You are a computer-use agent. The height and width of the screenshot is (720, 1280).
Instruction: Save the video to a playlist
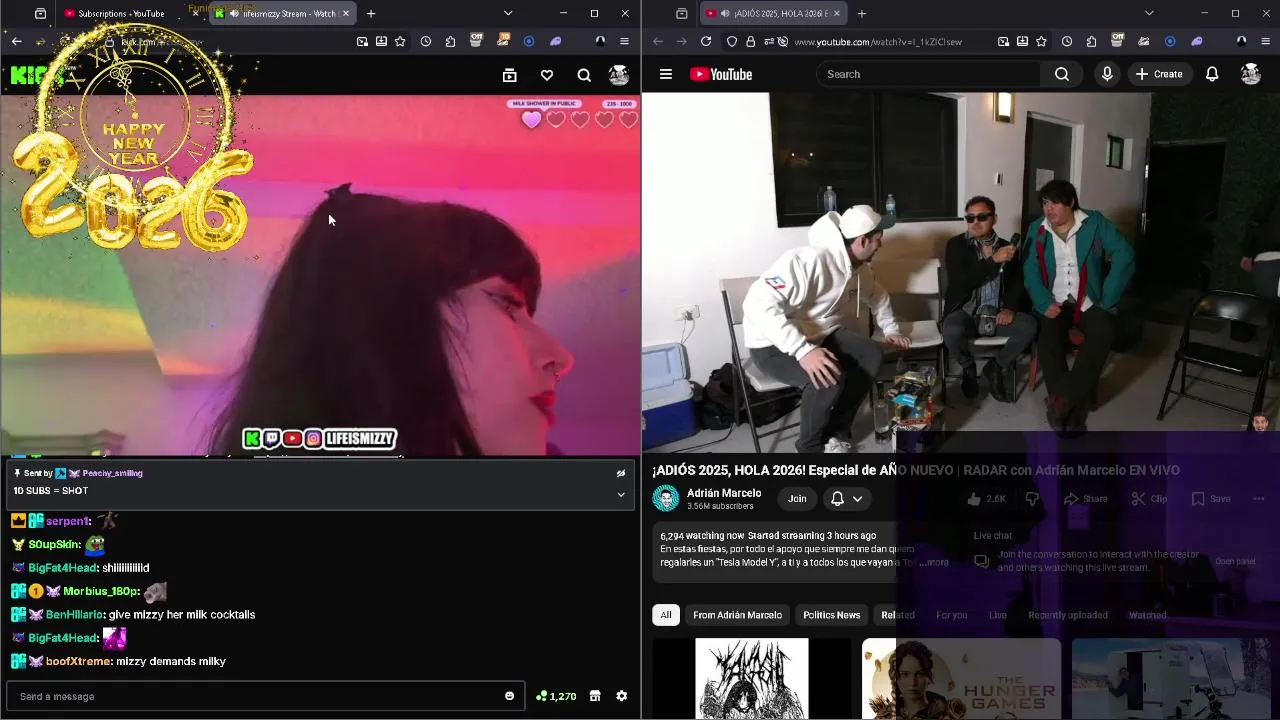click(x=1211, y=499)
